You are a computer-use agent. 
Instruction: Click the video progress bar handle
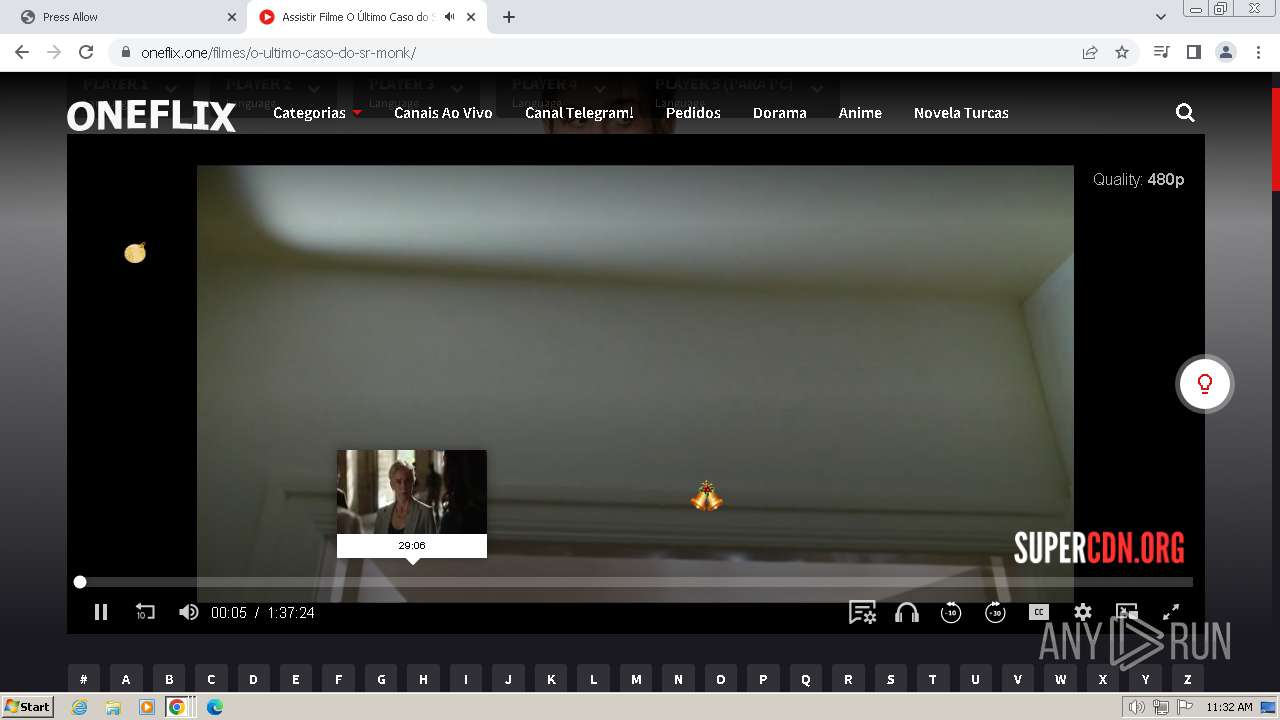80,582
